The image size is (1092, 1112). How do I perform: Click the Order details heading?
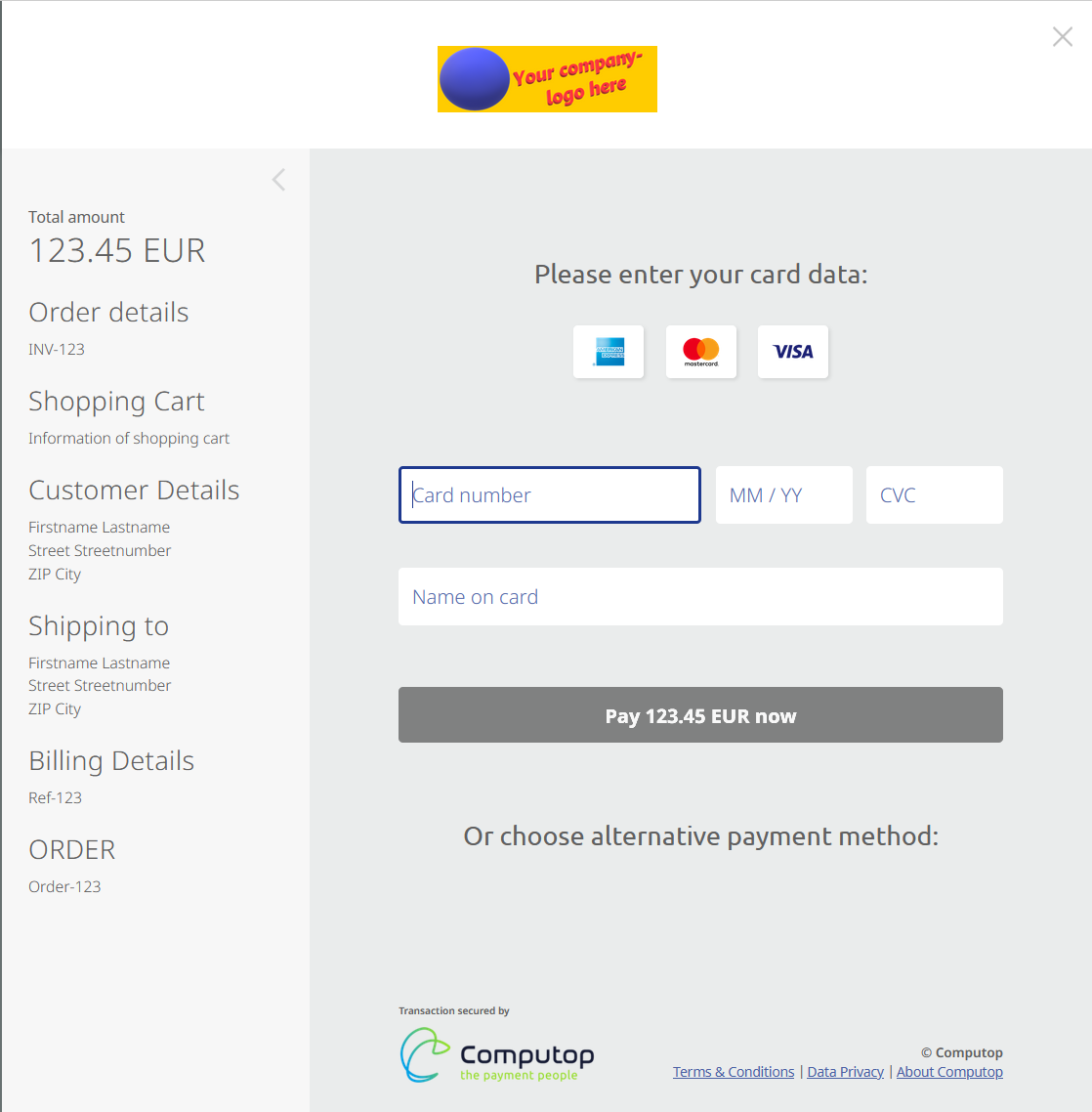point(108,312)
